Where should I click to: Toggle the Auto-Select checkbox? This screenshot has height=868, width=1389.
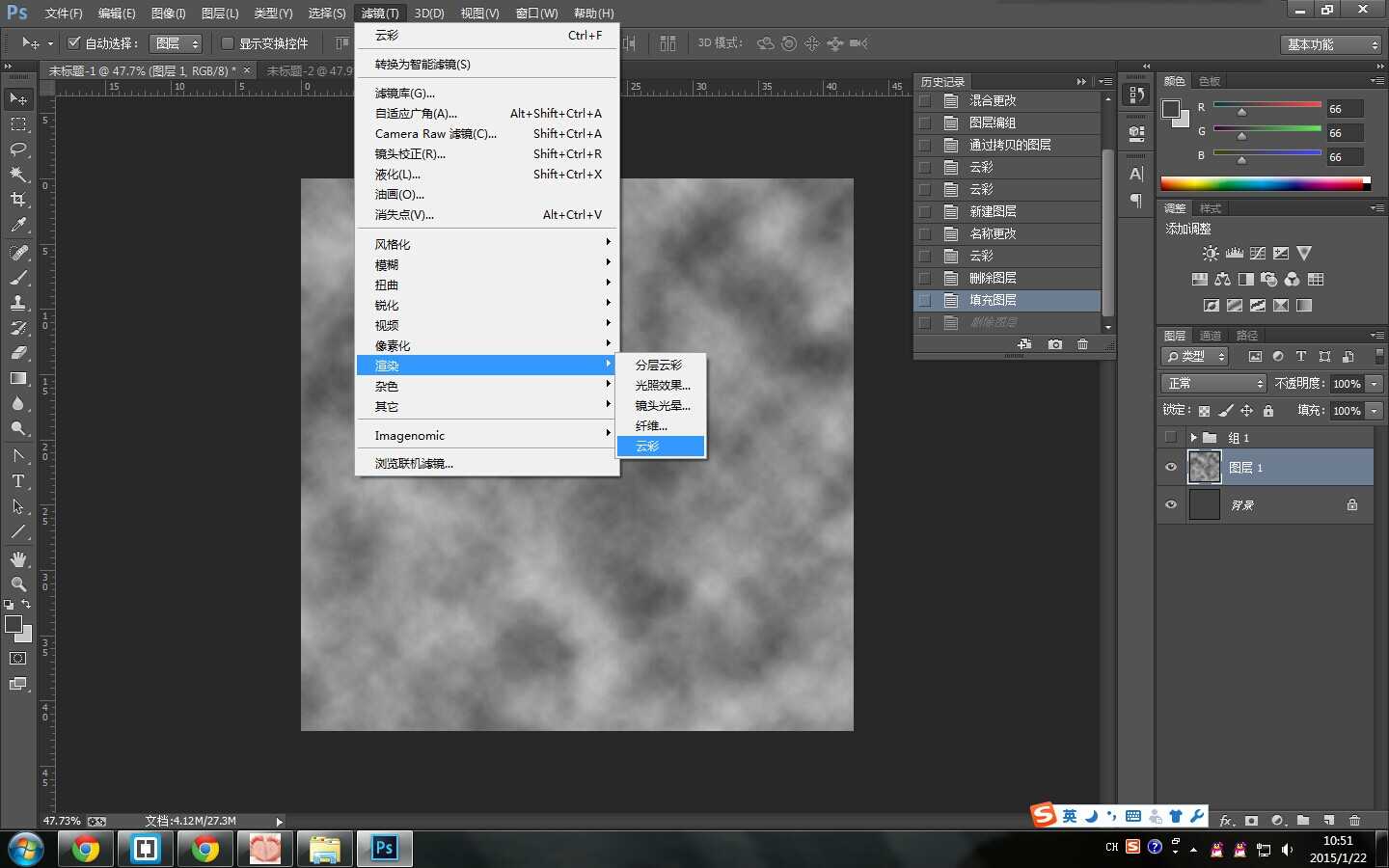pos(73,42)
